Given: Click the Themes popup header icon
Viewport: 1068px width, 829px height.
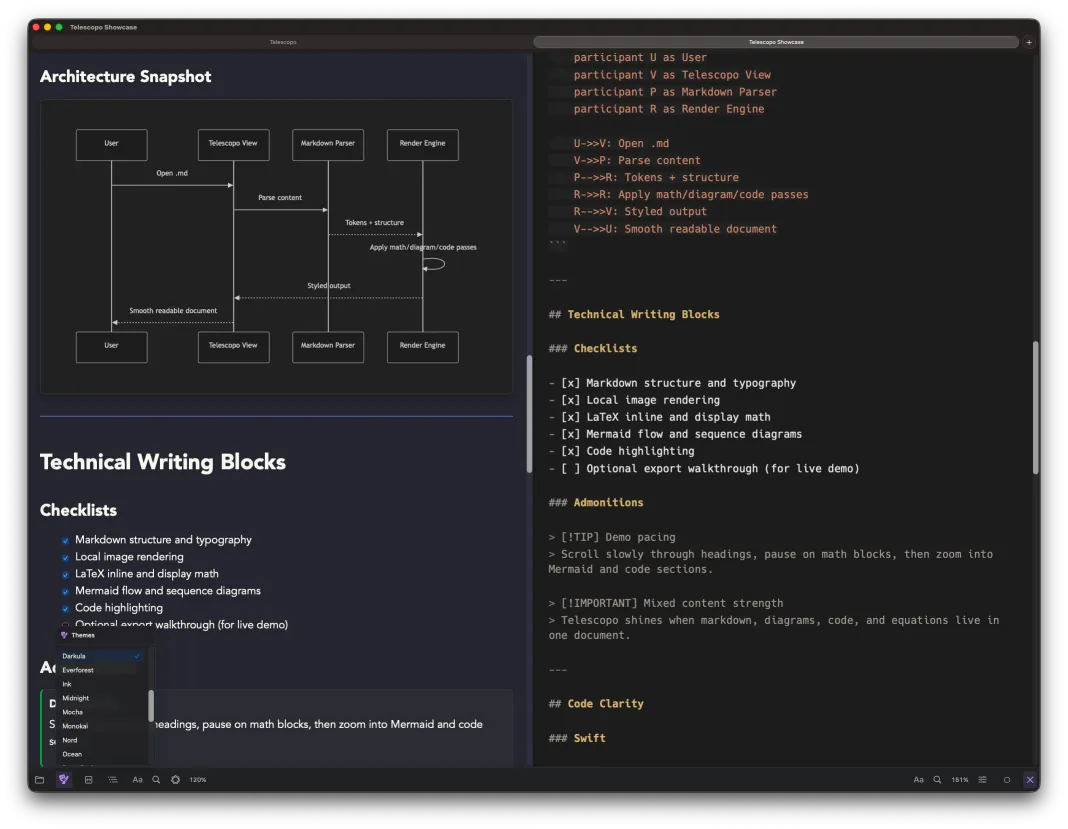Looking at the screenshot, I should click(64, 635).
